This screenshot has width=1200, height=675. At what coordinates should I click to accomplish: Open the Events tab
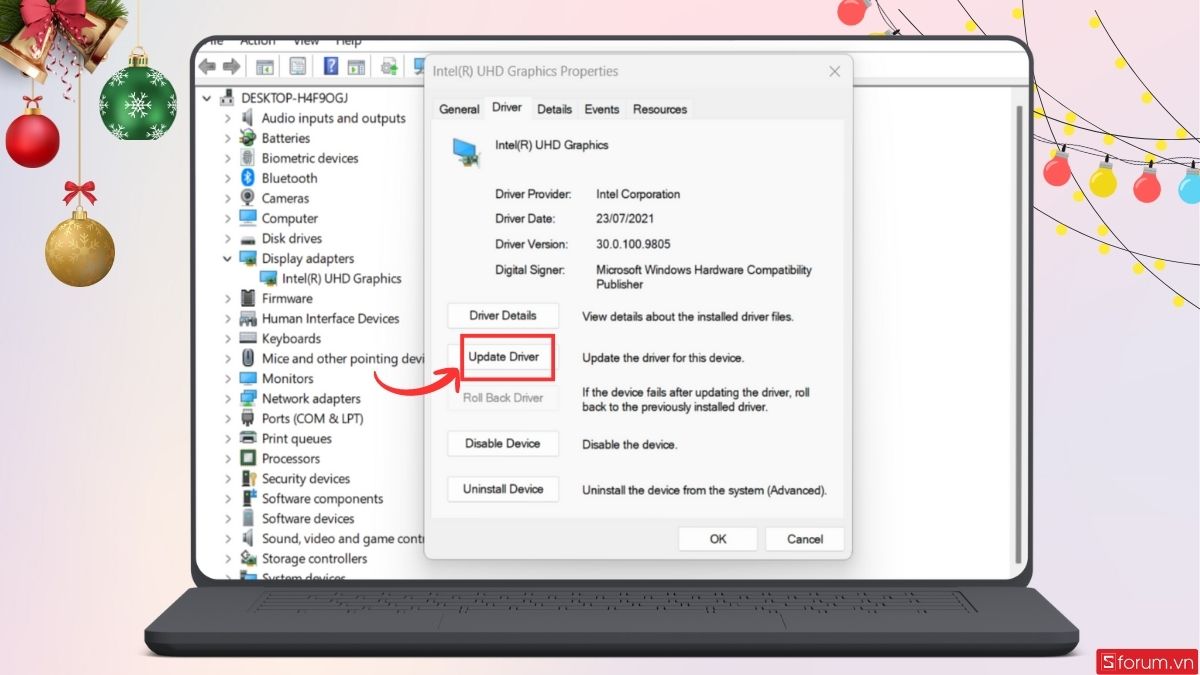point(601,109)
